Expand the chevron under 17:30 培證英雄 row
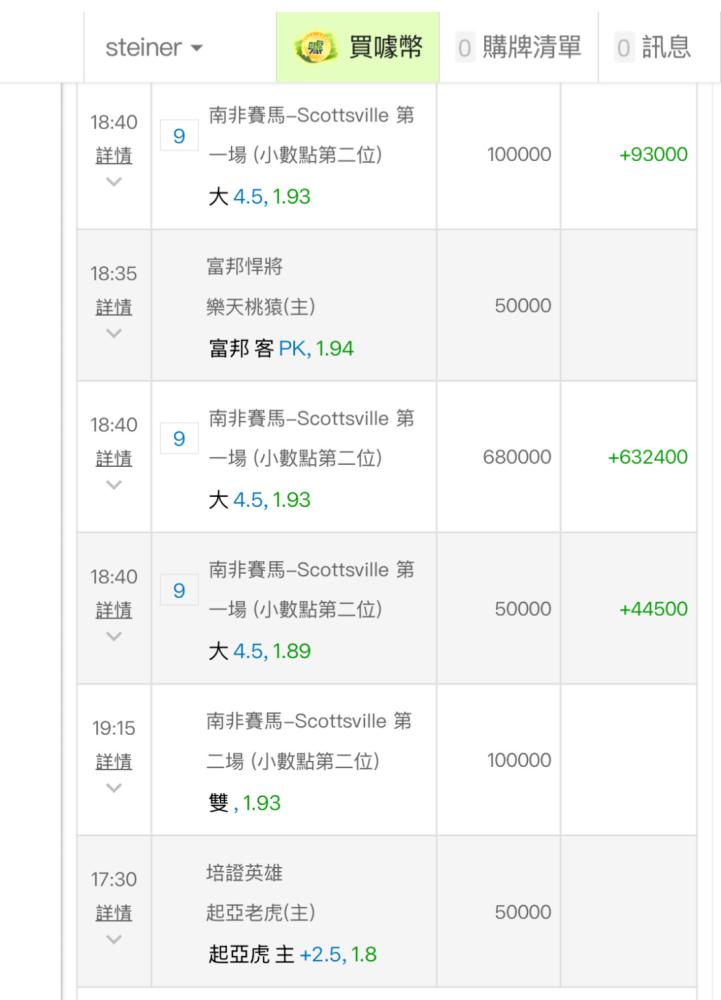 coord(113,939)
